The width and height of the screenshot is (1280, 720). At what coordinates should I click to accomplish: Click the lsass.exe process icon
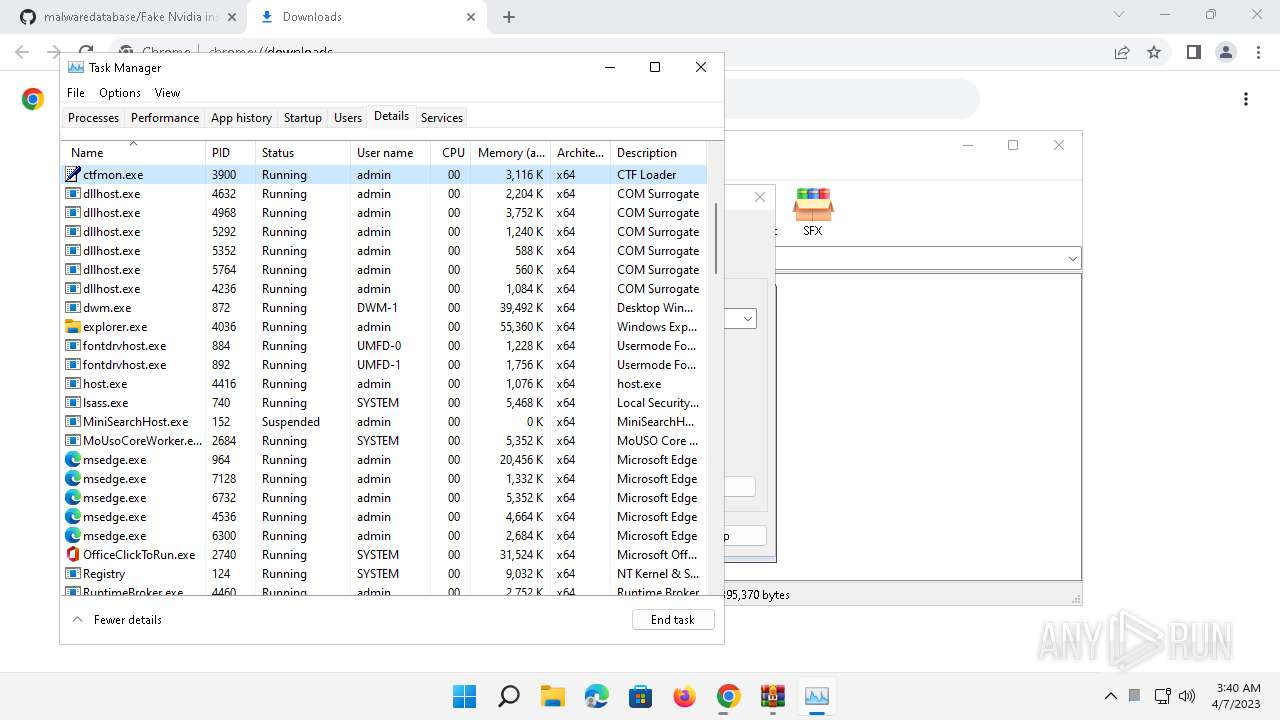click(73, 402)
